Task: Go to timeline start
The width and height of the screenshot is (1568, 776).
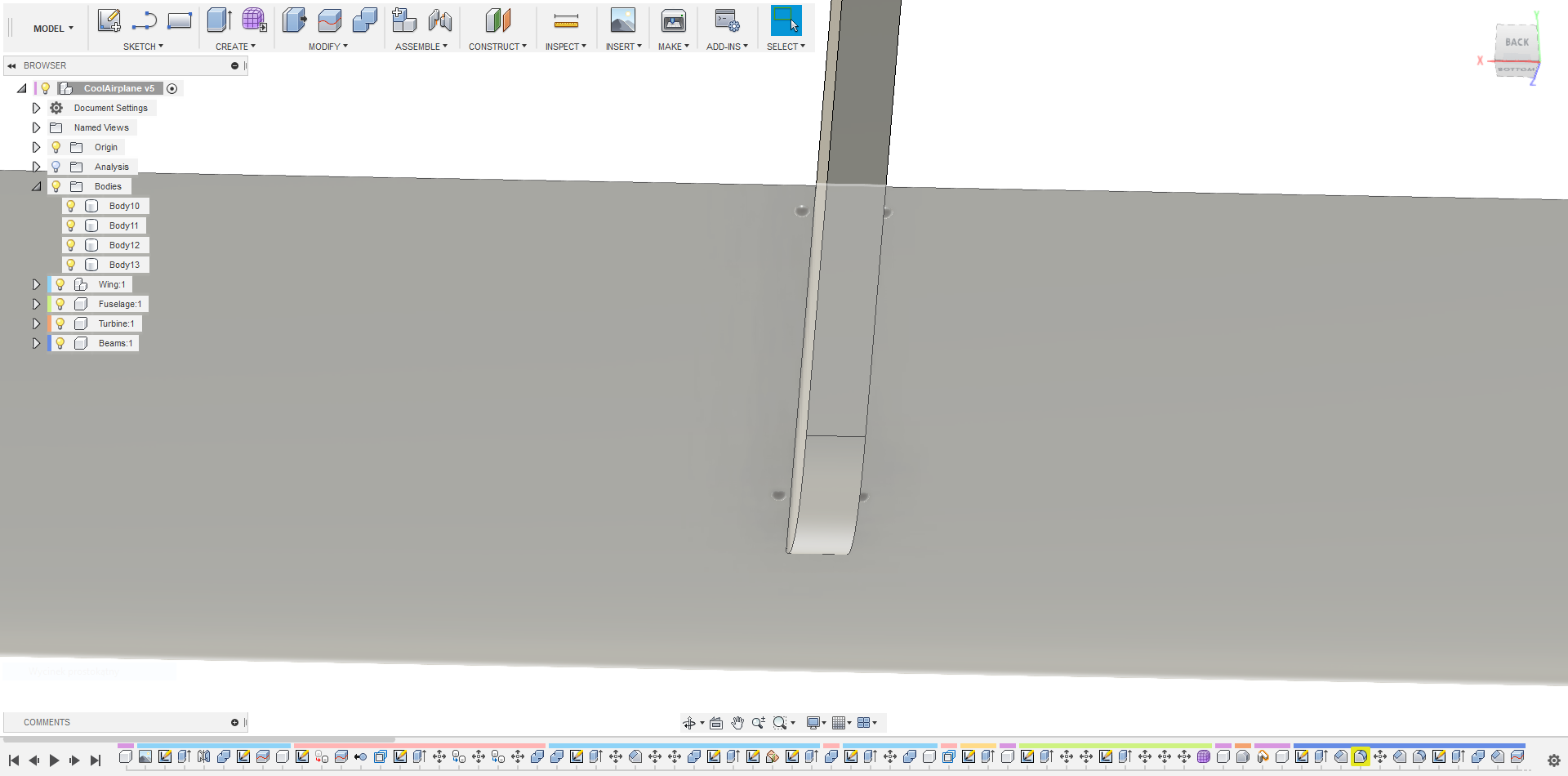Action: click(x=14, y=760)
